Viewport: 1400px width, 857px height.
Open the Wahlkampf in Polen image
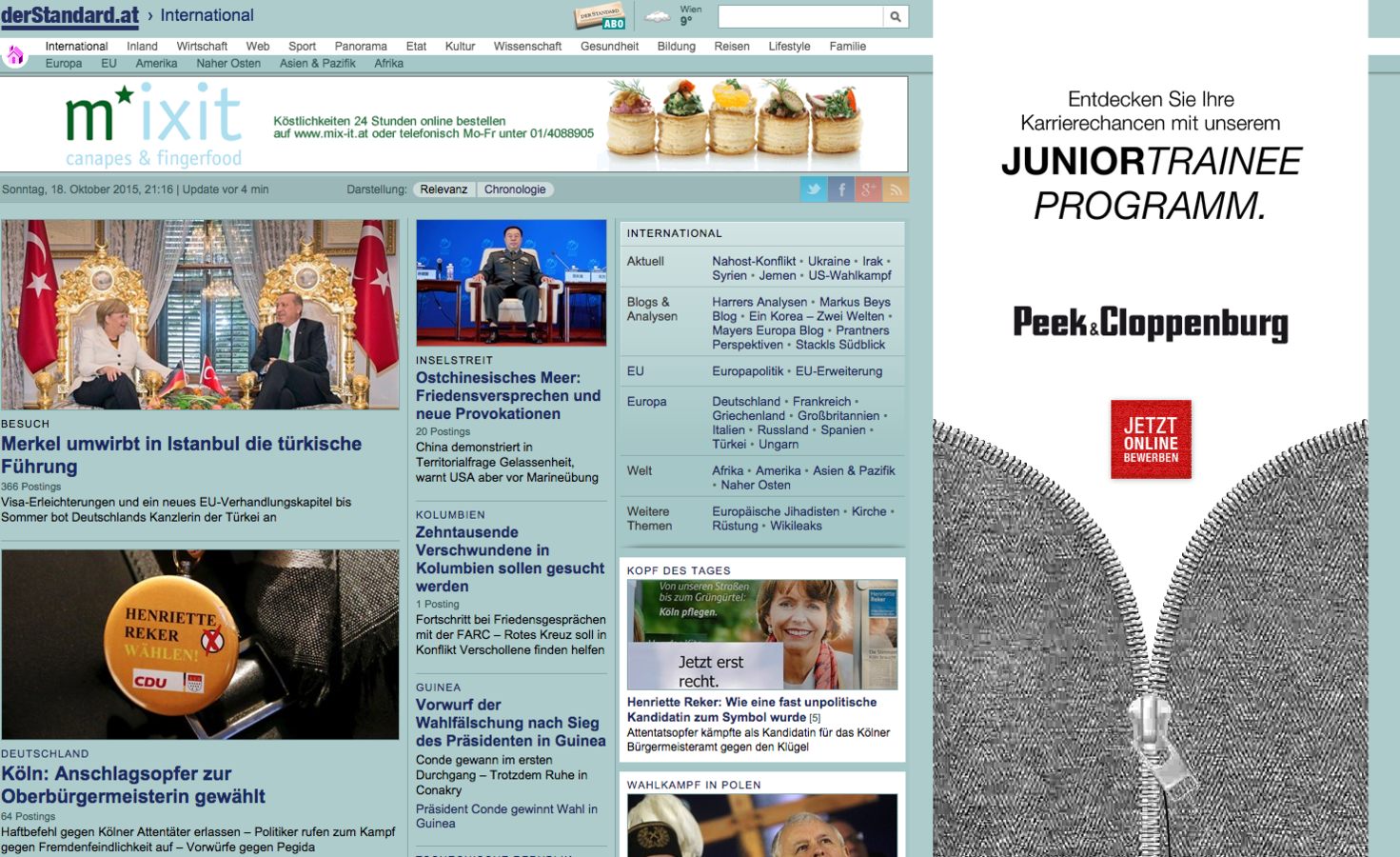762,825
